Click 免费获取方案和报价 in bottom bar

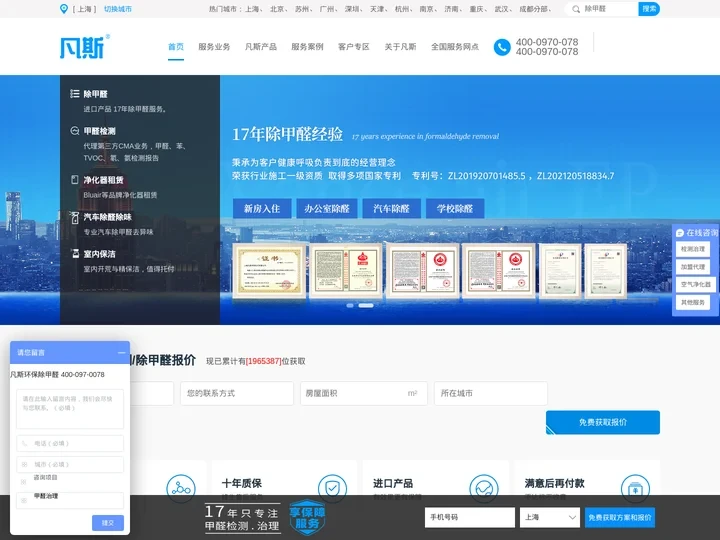[619, 518]
